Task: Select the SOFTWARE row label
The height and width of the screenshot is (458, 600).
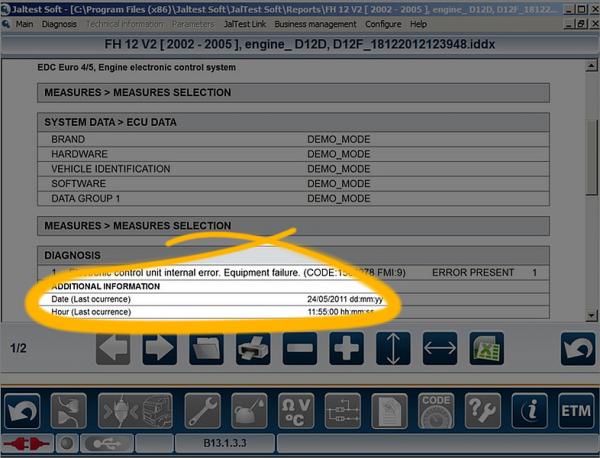Action: coord(78,184)
